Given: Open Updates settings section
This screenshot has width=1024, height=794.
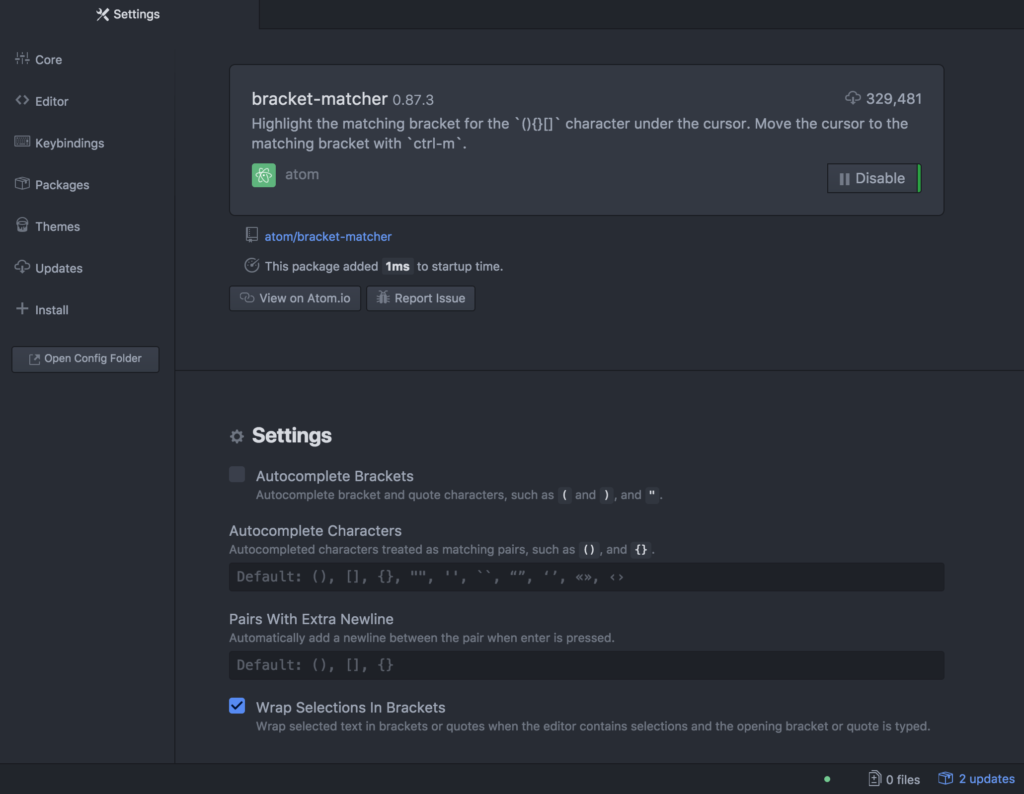Looking at the screenshot, I should tap(59, 268).
